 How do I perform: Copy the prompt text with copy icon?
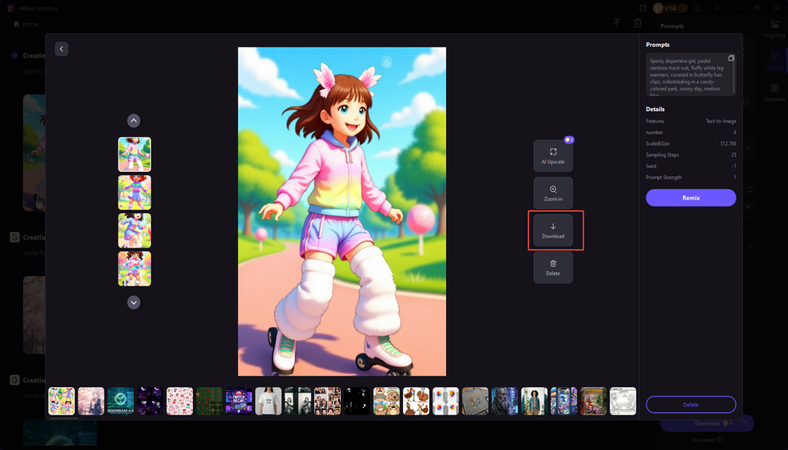tap(731, 59)
